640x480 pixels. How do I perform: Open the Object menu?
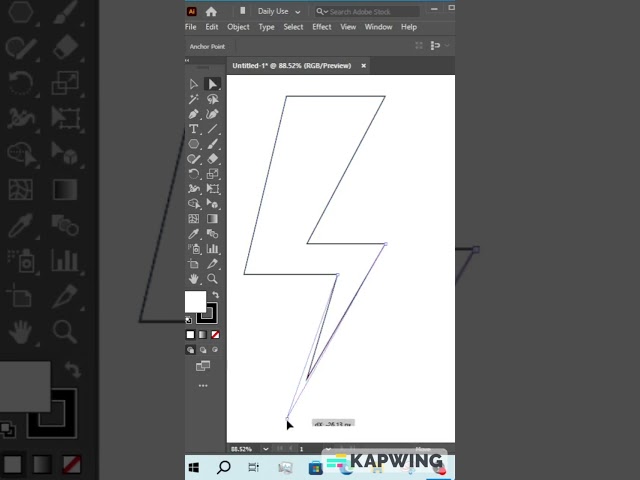point(238,27)
